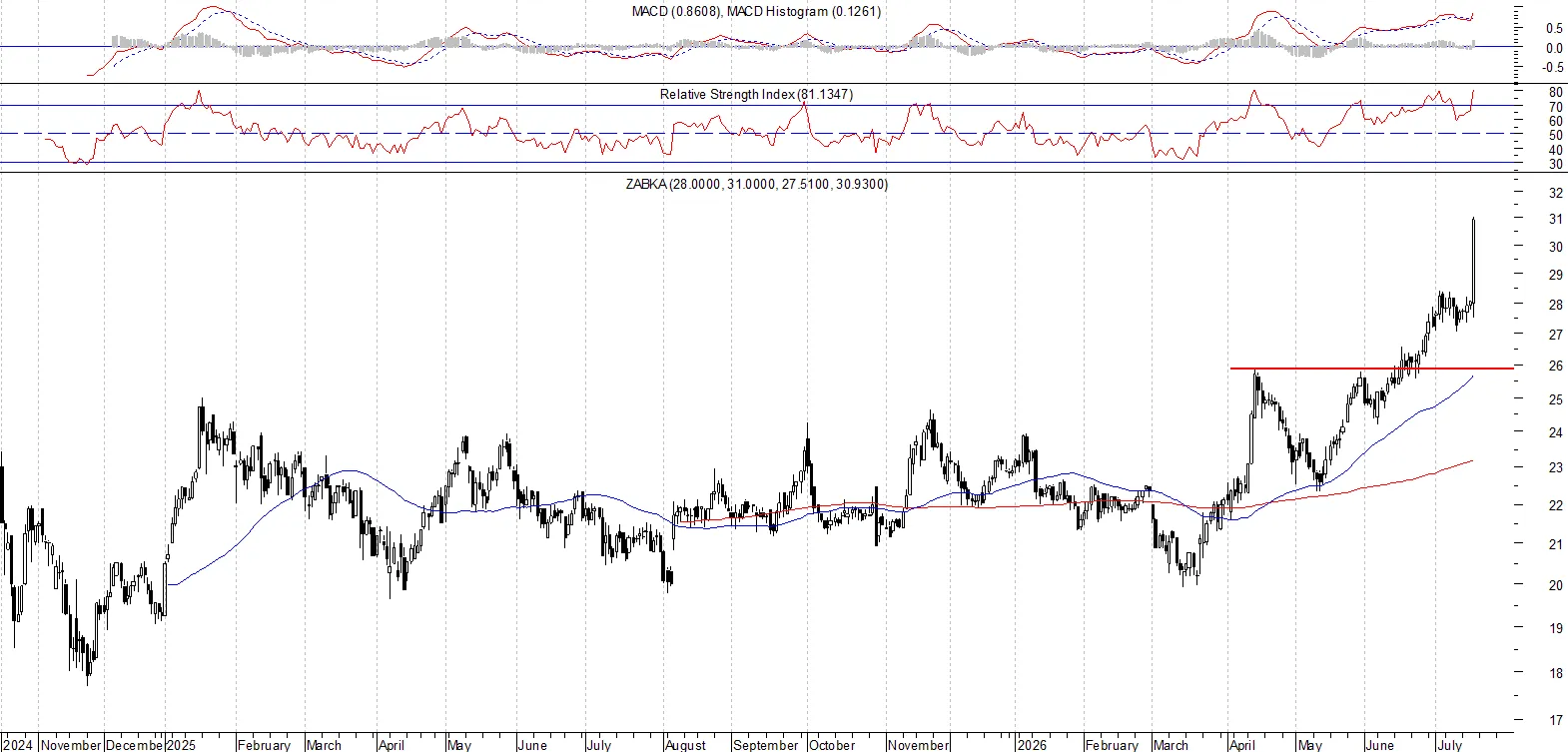Click the 'September' label on time axis
This screenshot has height=752, width=1568.
[765, 745]
